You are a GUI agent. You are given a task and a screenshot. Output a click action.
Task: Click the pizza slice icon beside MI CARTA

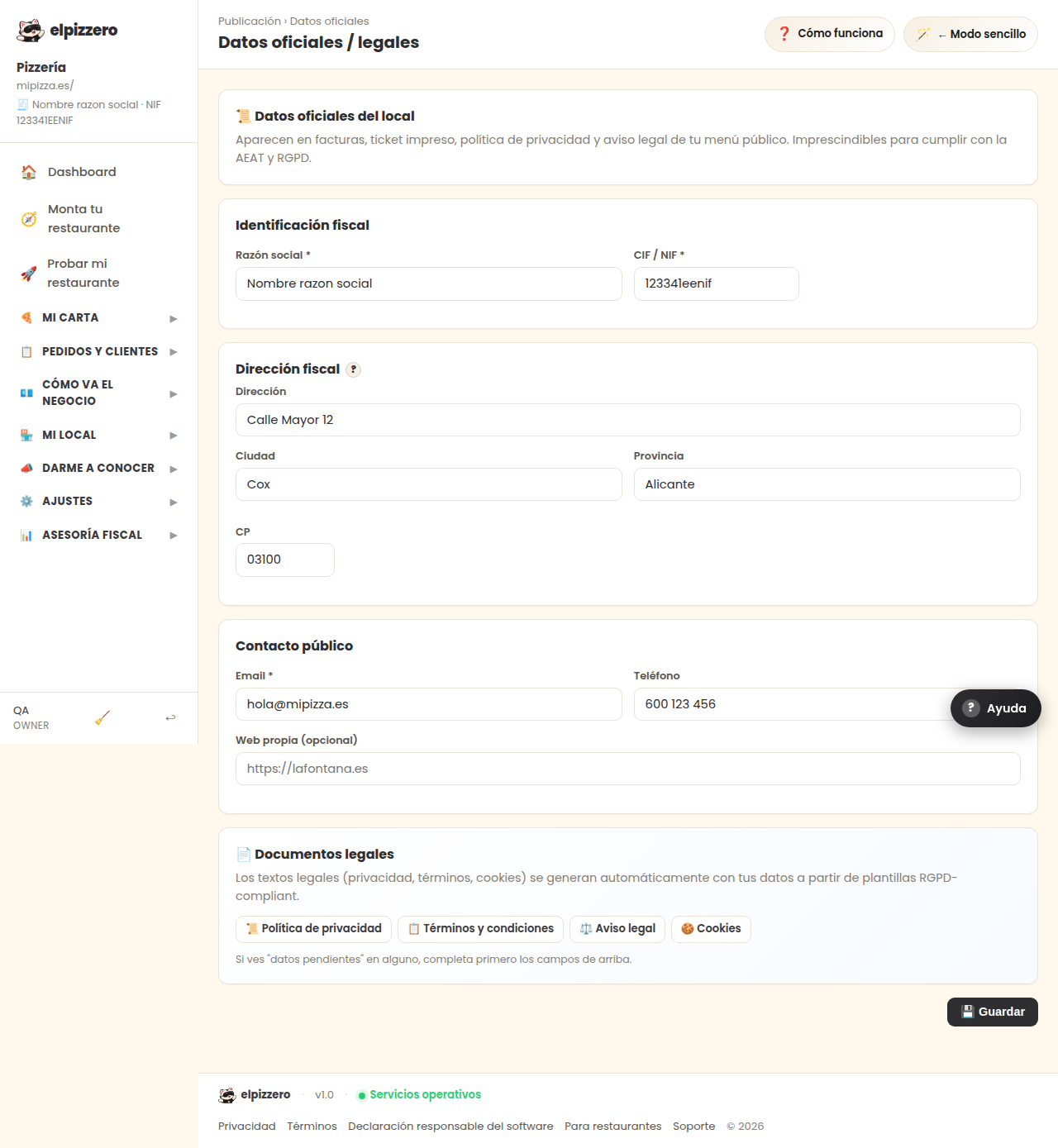point(26,317)
